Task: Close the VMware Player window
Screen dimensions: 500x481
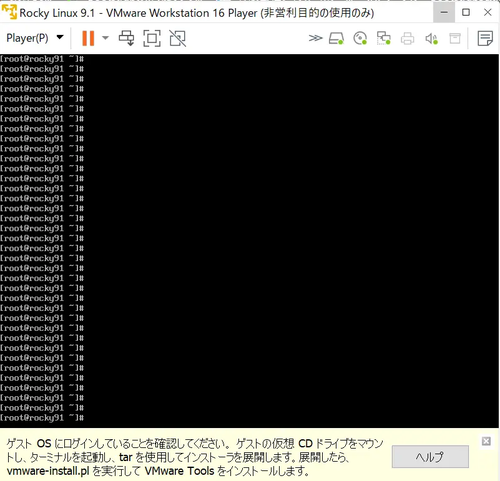Action: coord(488,13)
